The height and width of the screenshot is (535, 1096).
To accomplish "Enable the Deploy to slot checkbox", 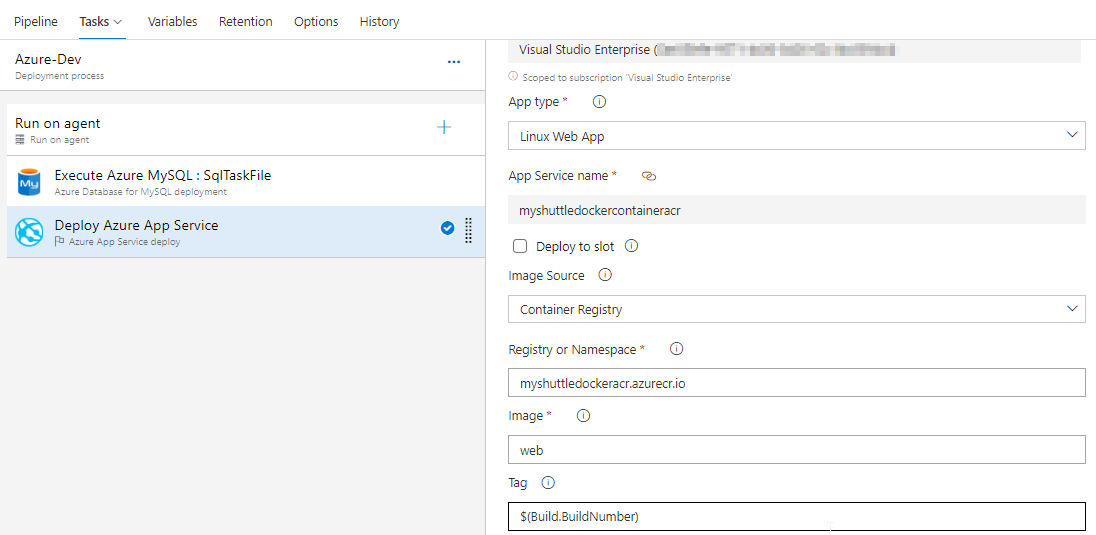I will (x=519, y=246).
